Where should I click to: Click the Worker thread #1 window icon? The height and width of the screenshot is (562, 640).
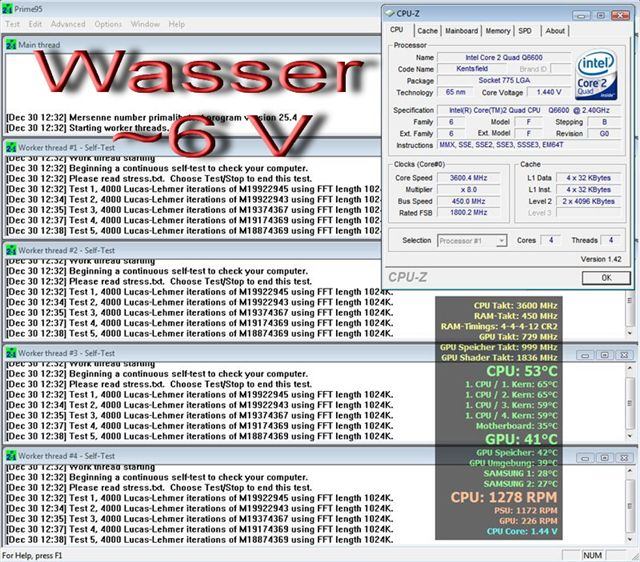coord(11,148)
